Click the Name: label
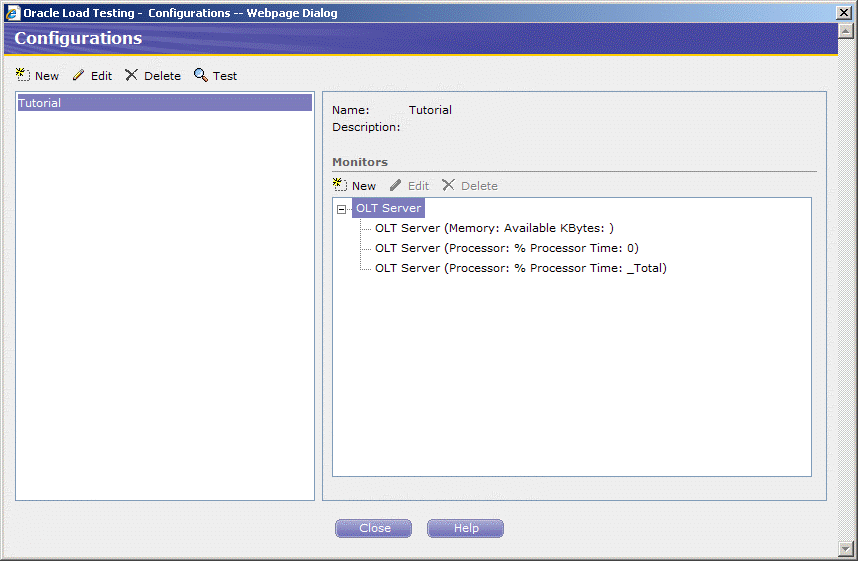Viewport: 858px width, 561px height. (351, 110)
